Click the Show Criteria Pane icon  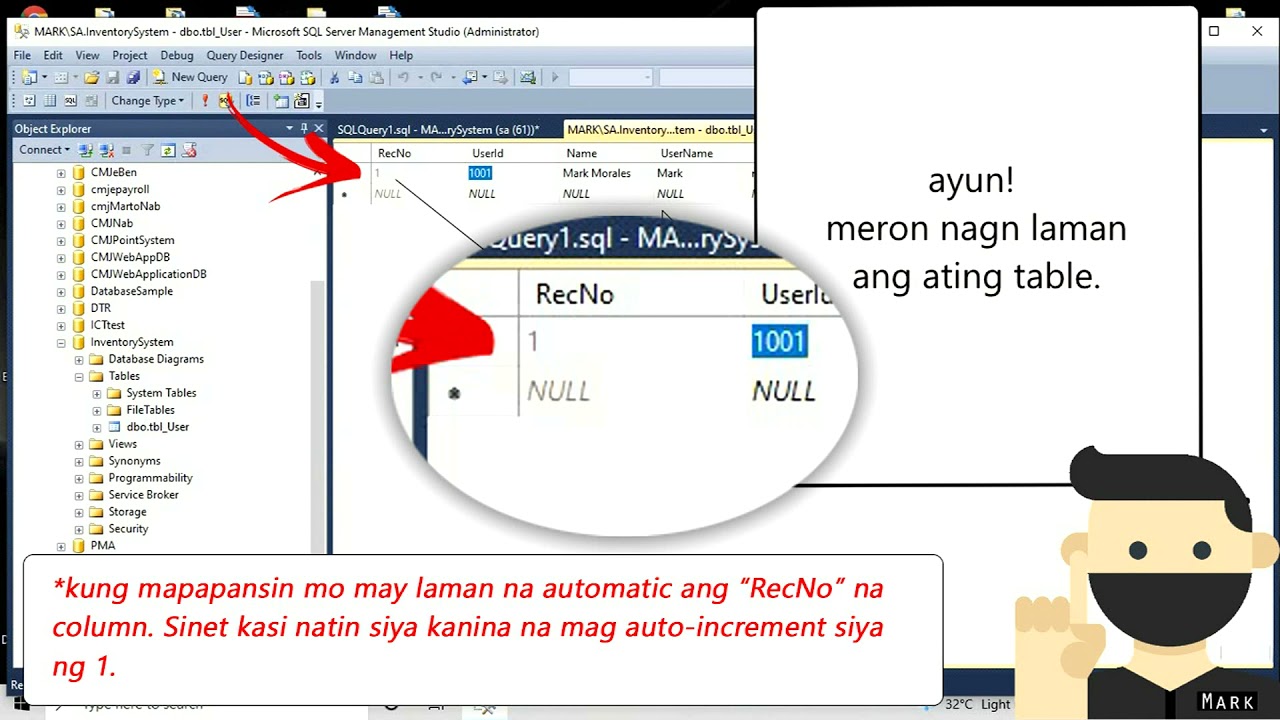pyautogui.click(x=50, y=100)
